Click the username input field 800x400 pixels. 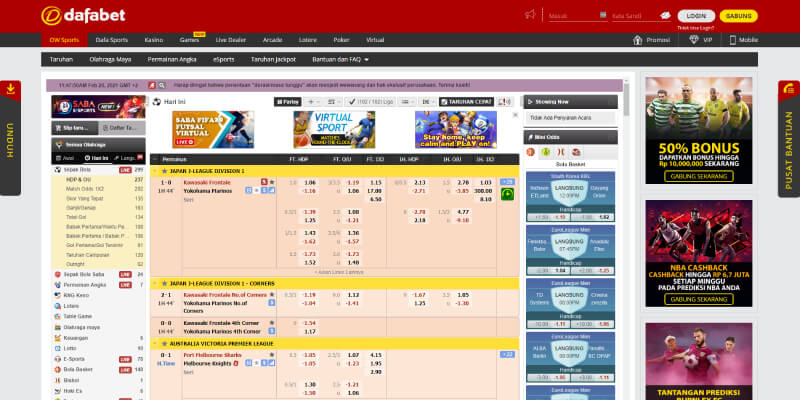pyautogui.click(x=578, y=16)
